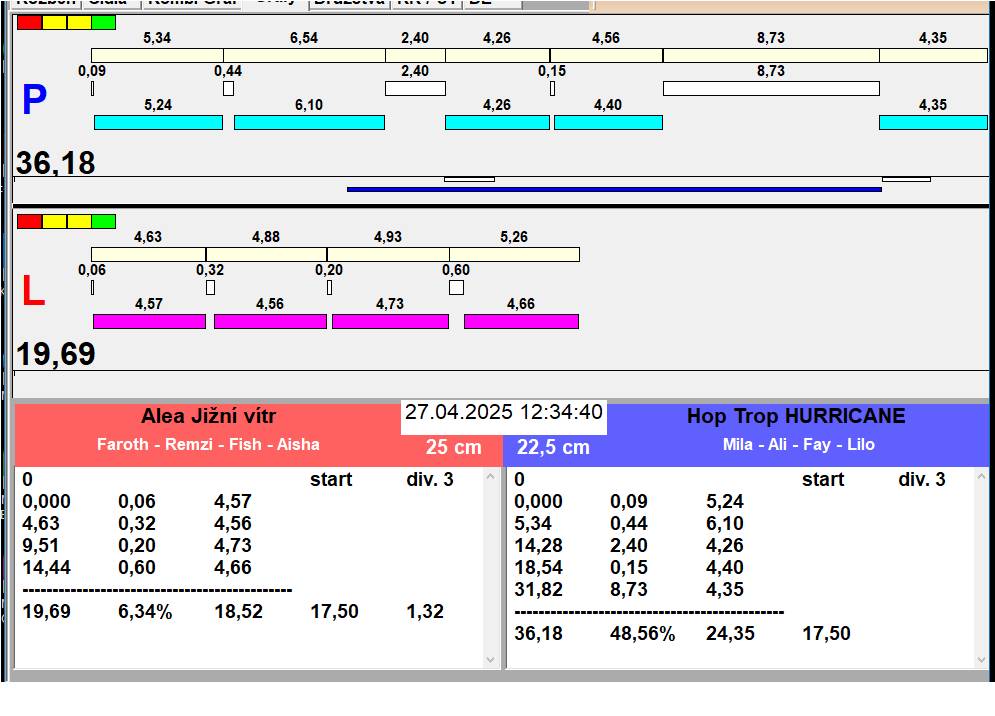
Task: Click the 25 cm jump height
Action: pos(454,447)
